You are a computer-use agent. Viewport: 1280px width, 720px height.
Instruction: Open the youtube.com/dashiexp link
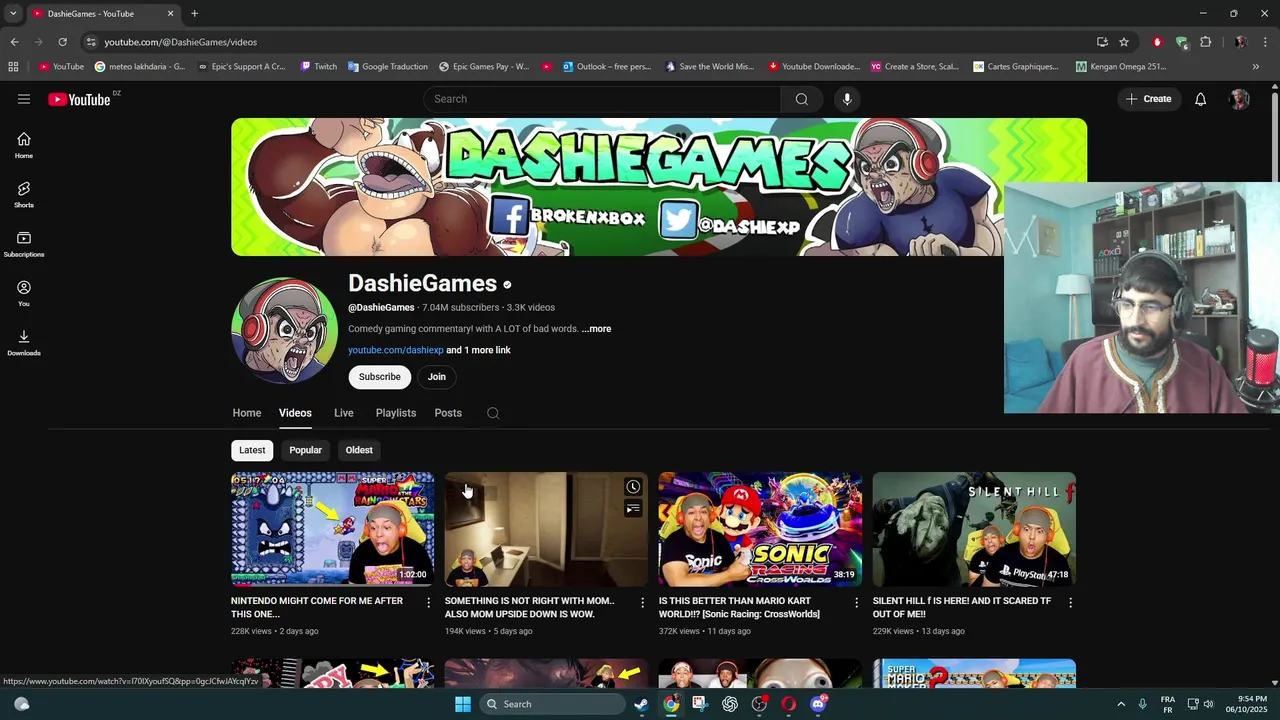[396, 350]
